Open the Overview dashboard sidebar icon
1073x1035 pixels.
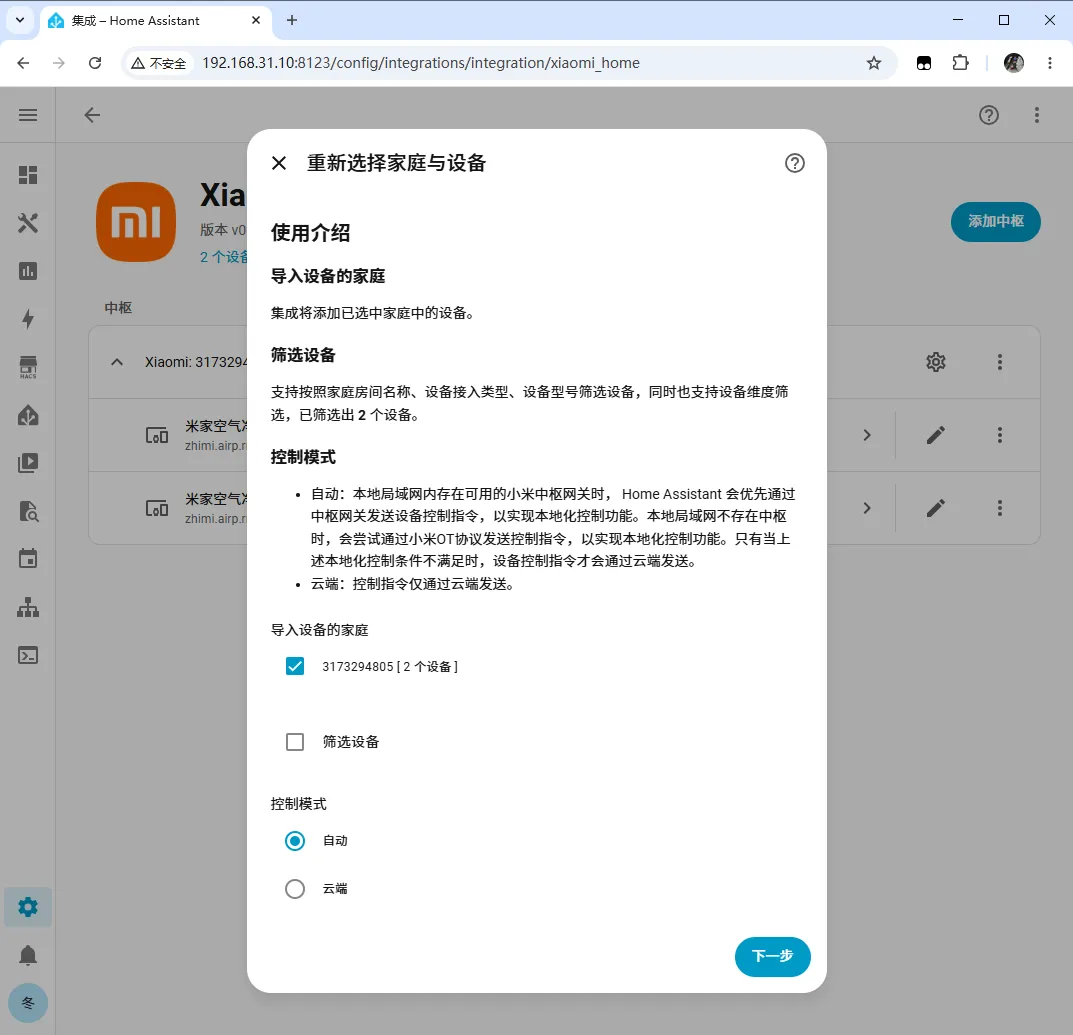click(28, 175)
